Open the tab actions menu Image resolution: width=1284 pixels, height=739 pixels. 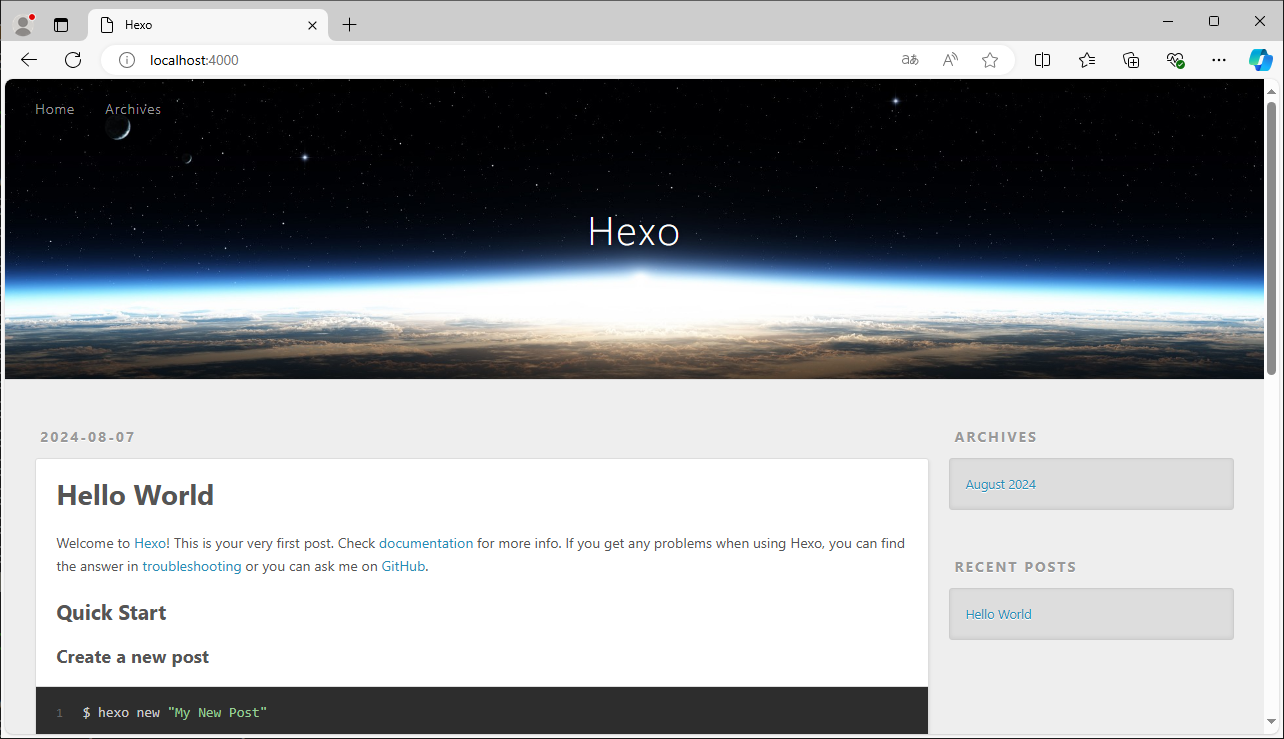pos(61,25)
